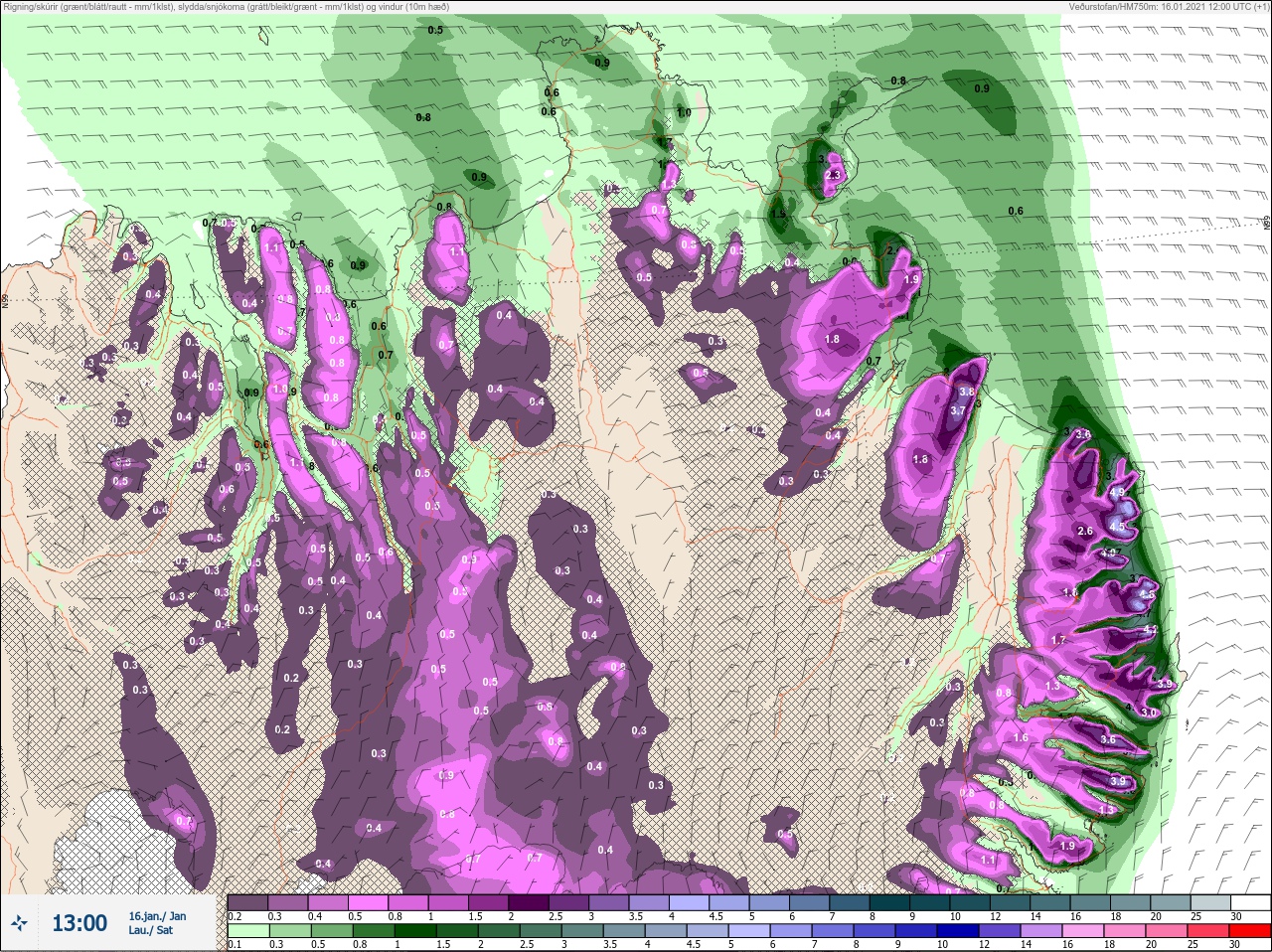This screenshot has height=952, width=1272.
Task: Click the 2.3 precipitation value in the north
Action: [x=833, y=175]
